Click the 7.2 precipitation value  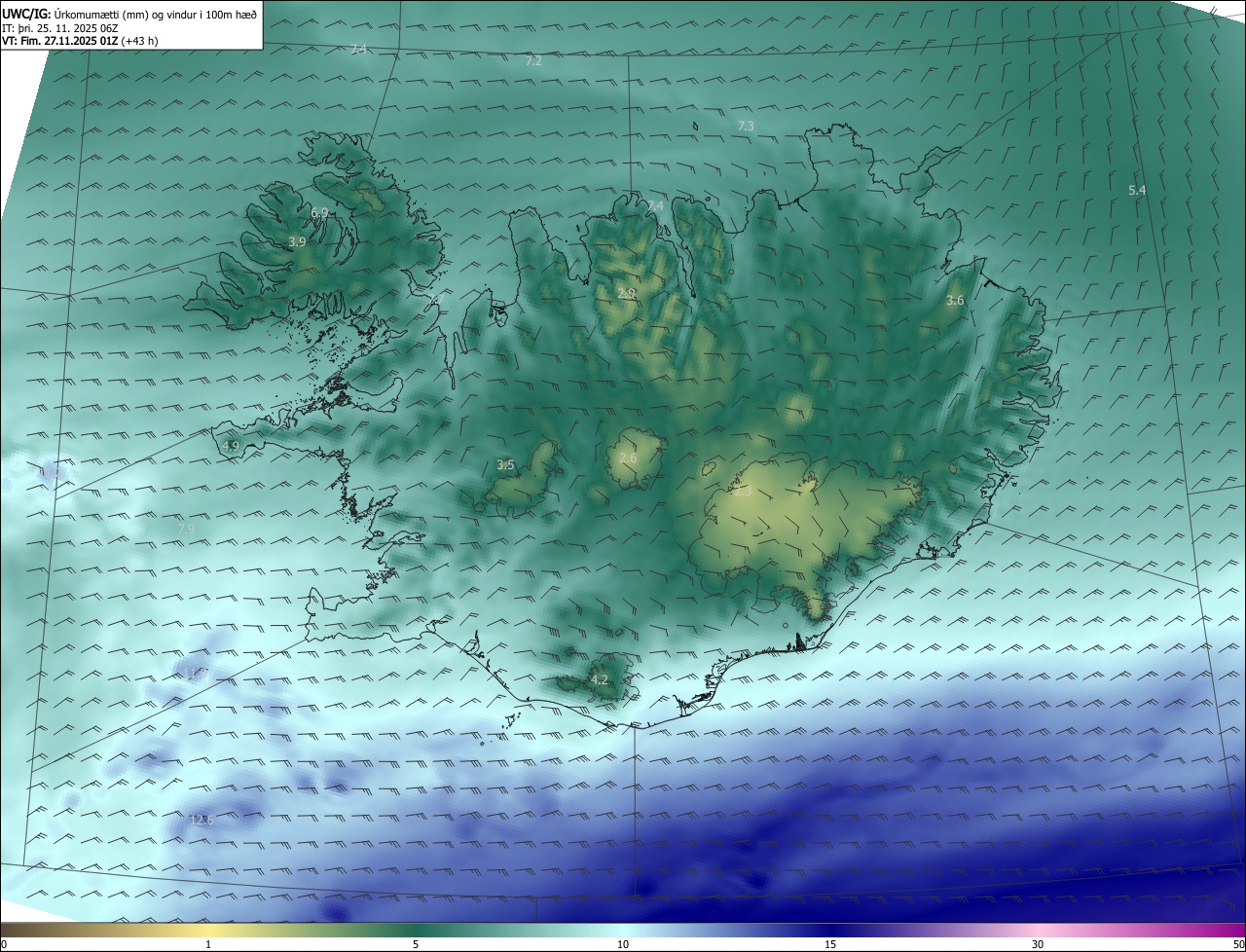(x=533, y=60)
